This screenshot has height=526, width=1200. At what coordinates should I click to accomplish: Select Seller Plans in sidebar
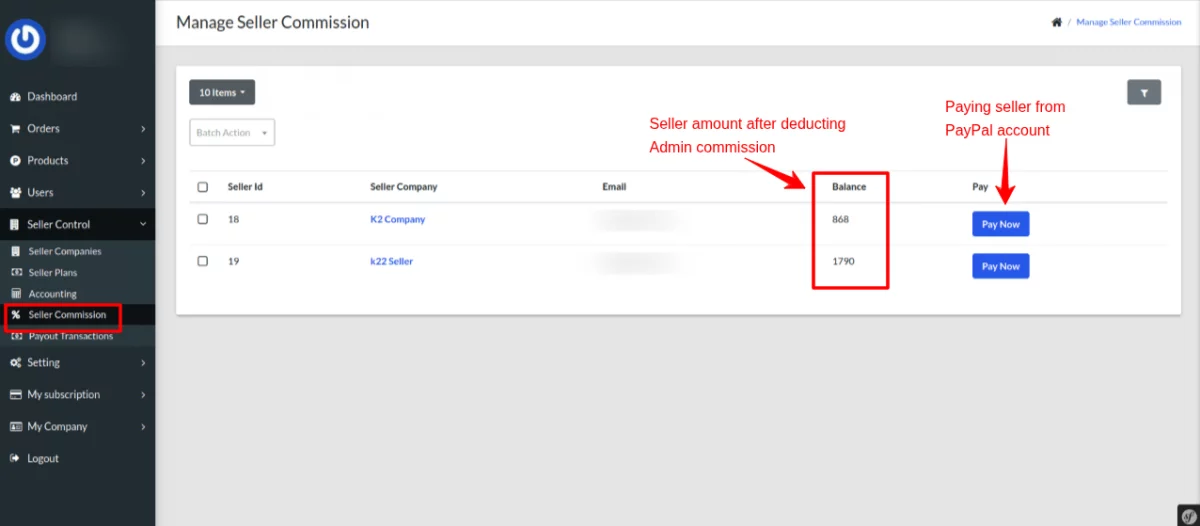tap(52, 273)
